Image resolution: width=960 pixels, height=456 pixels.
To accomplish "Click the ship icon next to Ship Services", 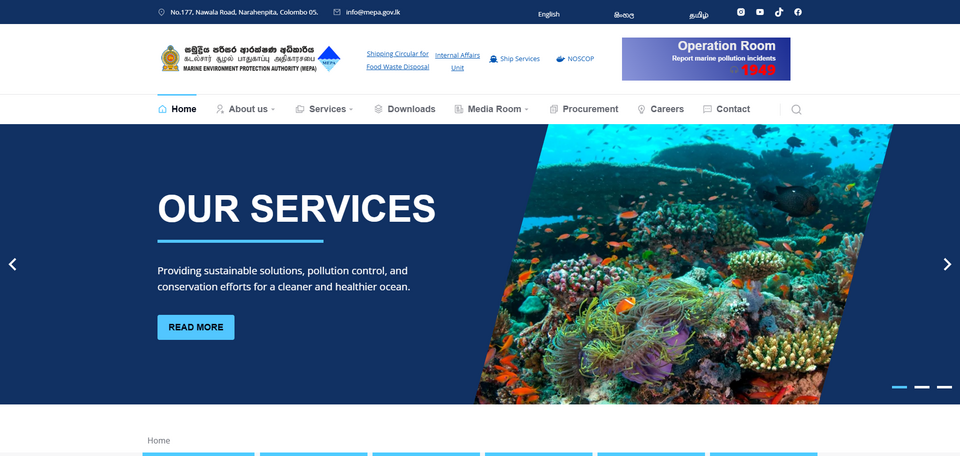I will [493, 59].
